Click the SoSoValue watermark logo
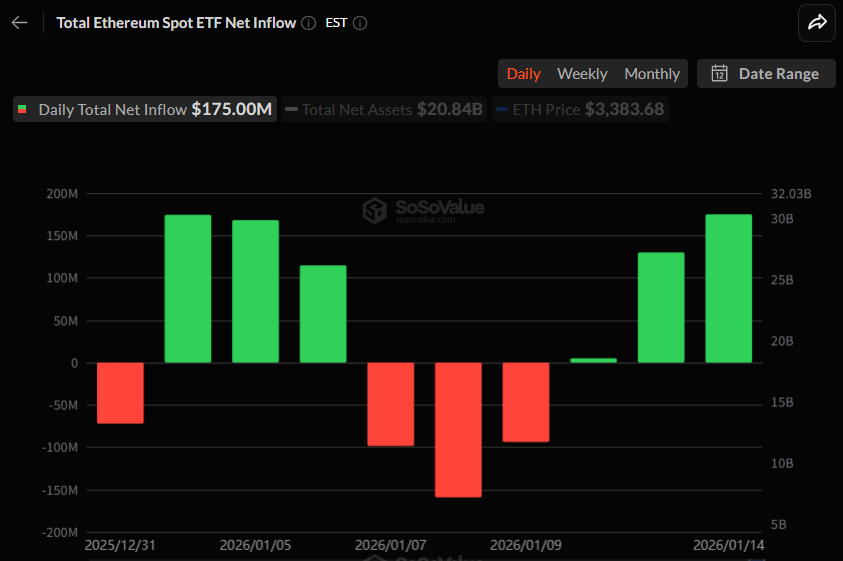 [375, 211]
